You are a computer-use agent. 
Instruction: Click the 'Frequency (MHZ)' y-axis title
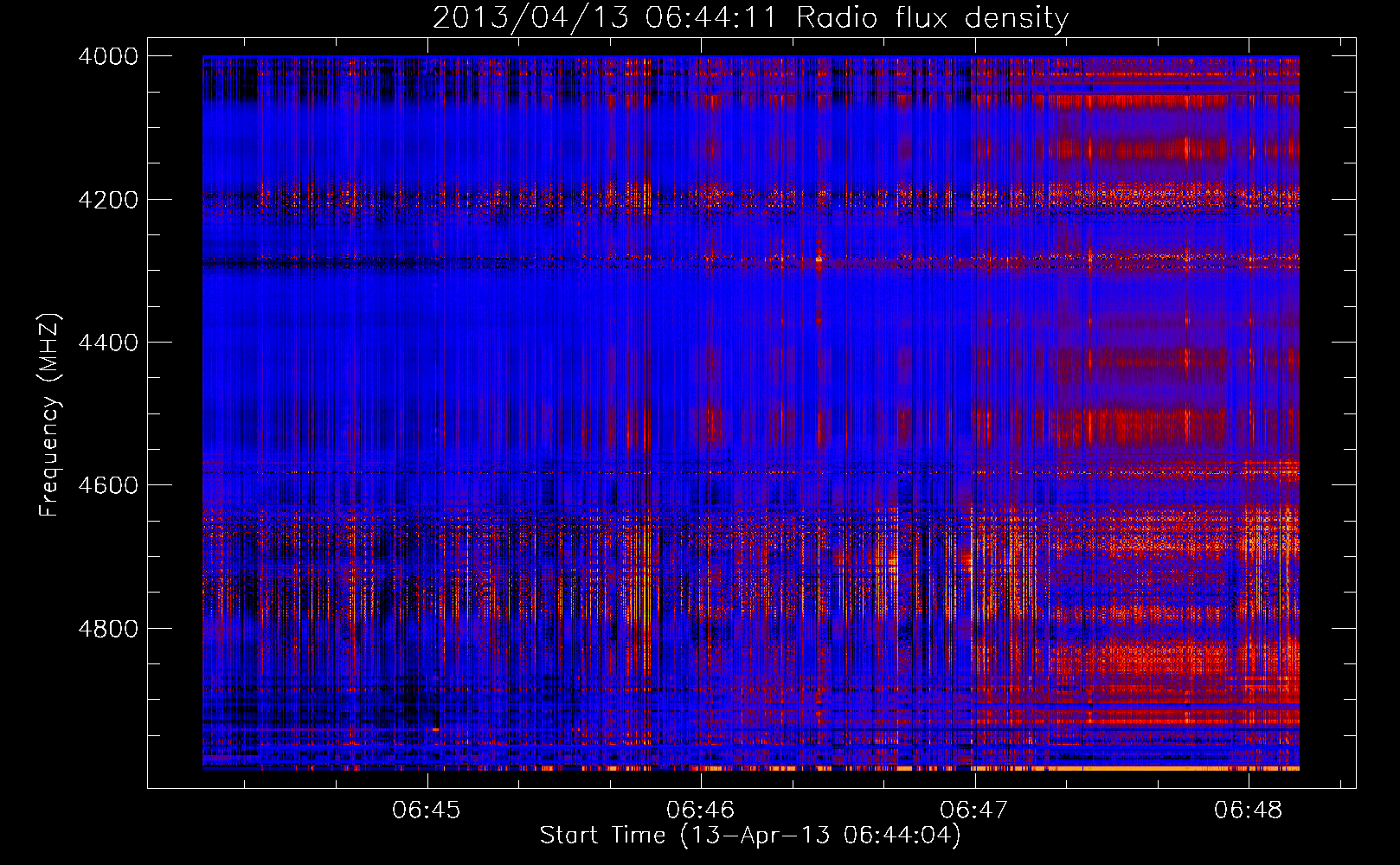click(x=49, y=415)
